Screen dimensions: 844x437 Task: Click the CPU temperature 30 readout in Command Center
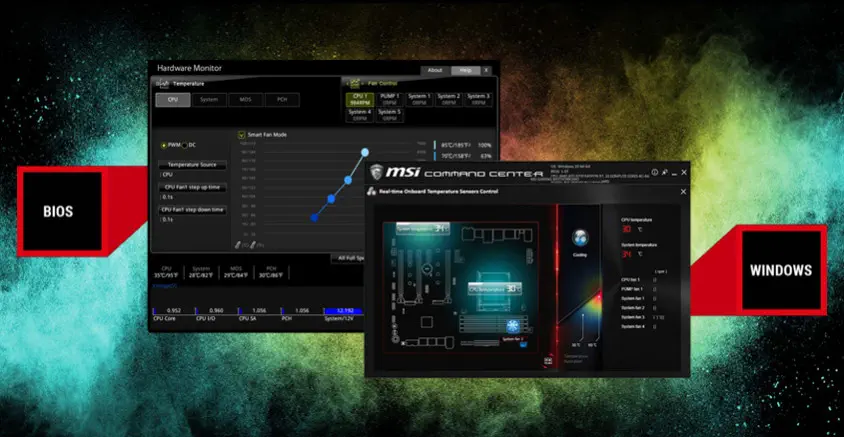[627, 229]
